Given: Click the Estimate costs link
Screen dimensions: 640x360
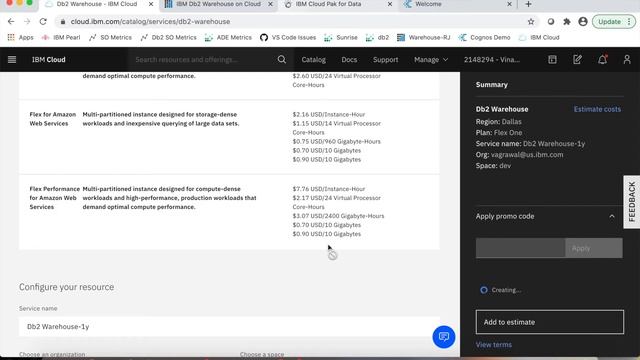Looking at the screenshot, I should tap(597, 109).
